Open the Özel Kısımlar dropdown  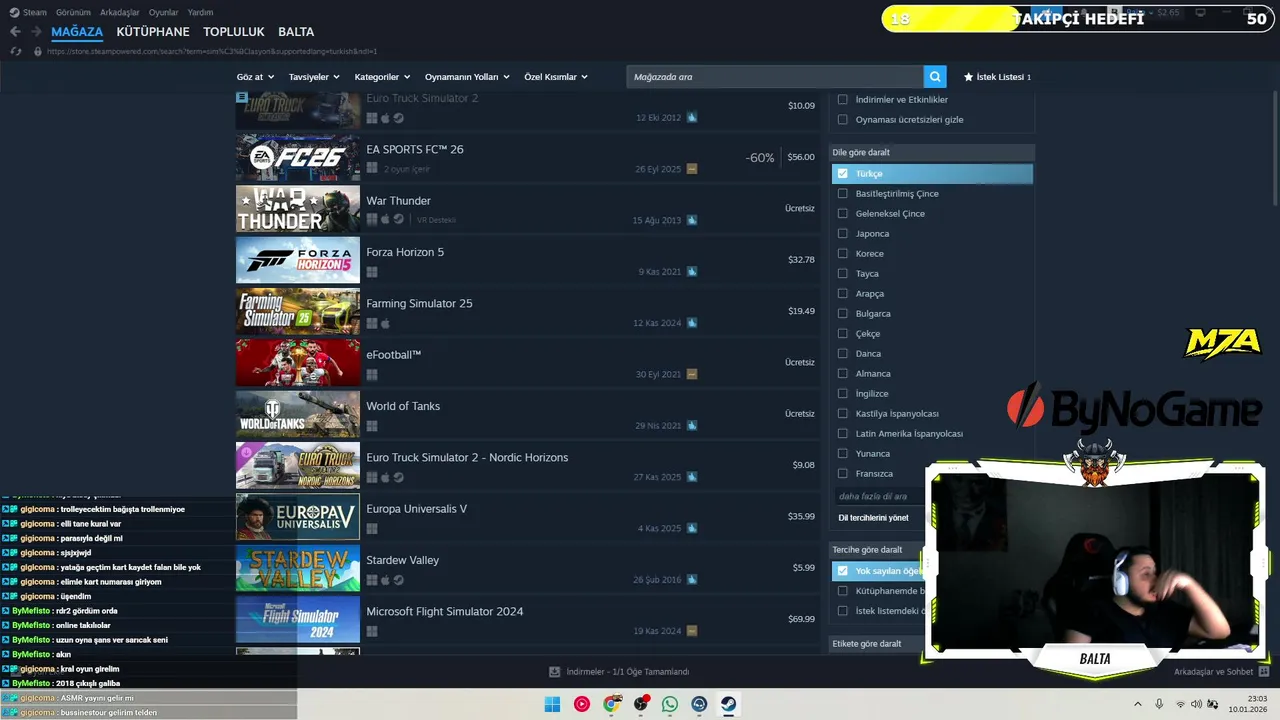[x=556, y=77]
